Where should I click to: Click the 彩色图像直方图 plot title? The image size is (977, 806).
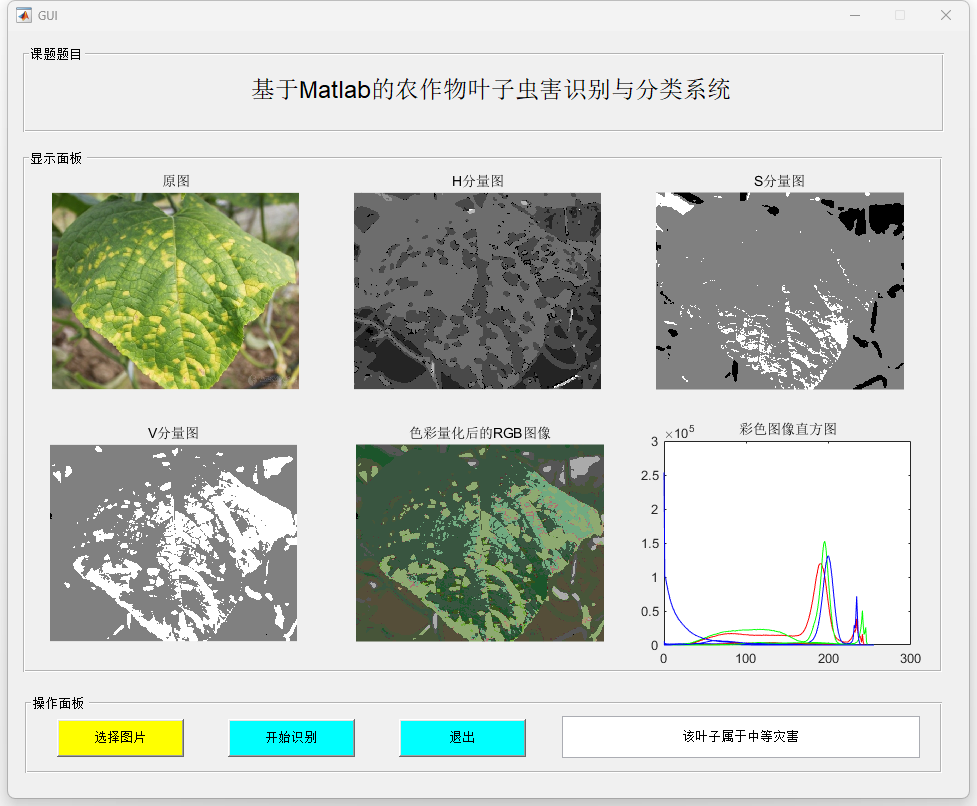[x=788, y=429]
